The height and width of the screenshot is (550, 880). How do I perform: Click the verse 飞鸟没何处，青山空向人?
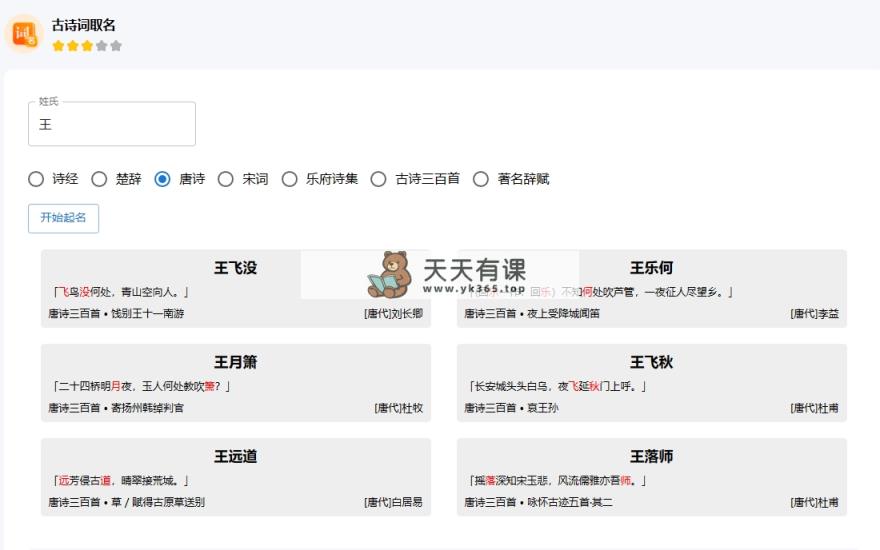pyautogui.click(x=121, y=292)
